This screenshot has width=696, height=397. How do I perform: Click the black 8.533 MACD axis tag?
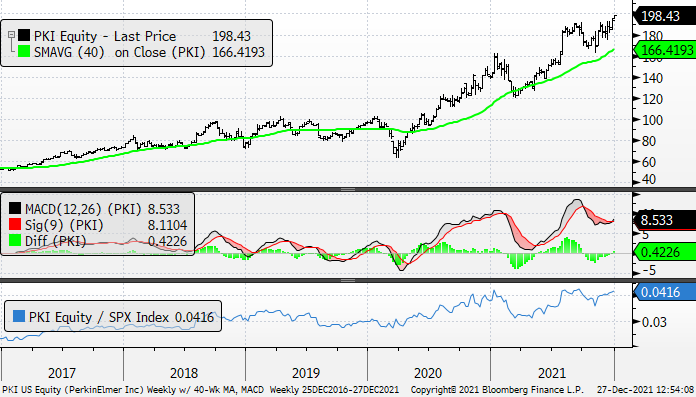point(664,220)
